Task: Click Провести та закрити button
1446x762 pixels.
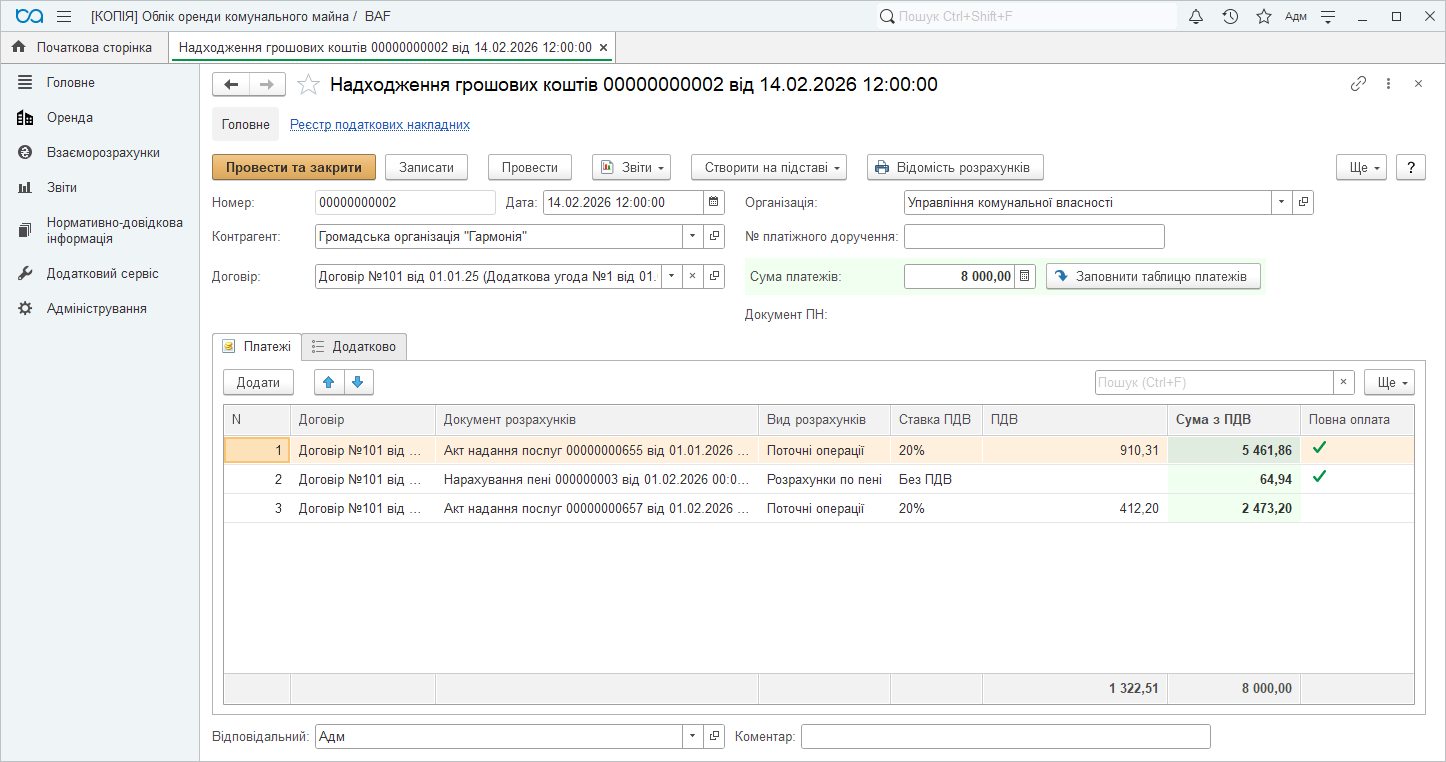Action: pyautogui.click(x=293, y=167)
